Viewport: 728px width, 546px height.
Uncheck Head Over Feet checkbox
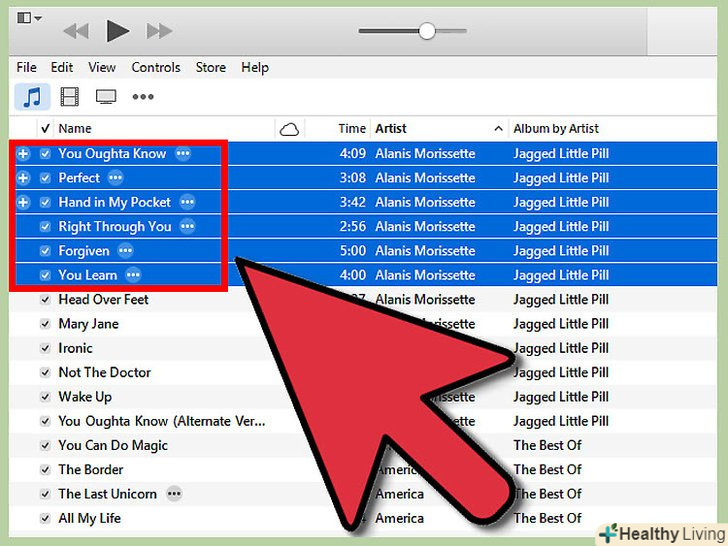(x=45, y=299)
